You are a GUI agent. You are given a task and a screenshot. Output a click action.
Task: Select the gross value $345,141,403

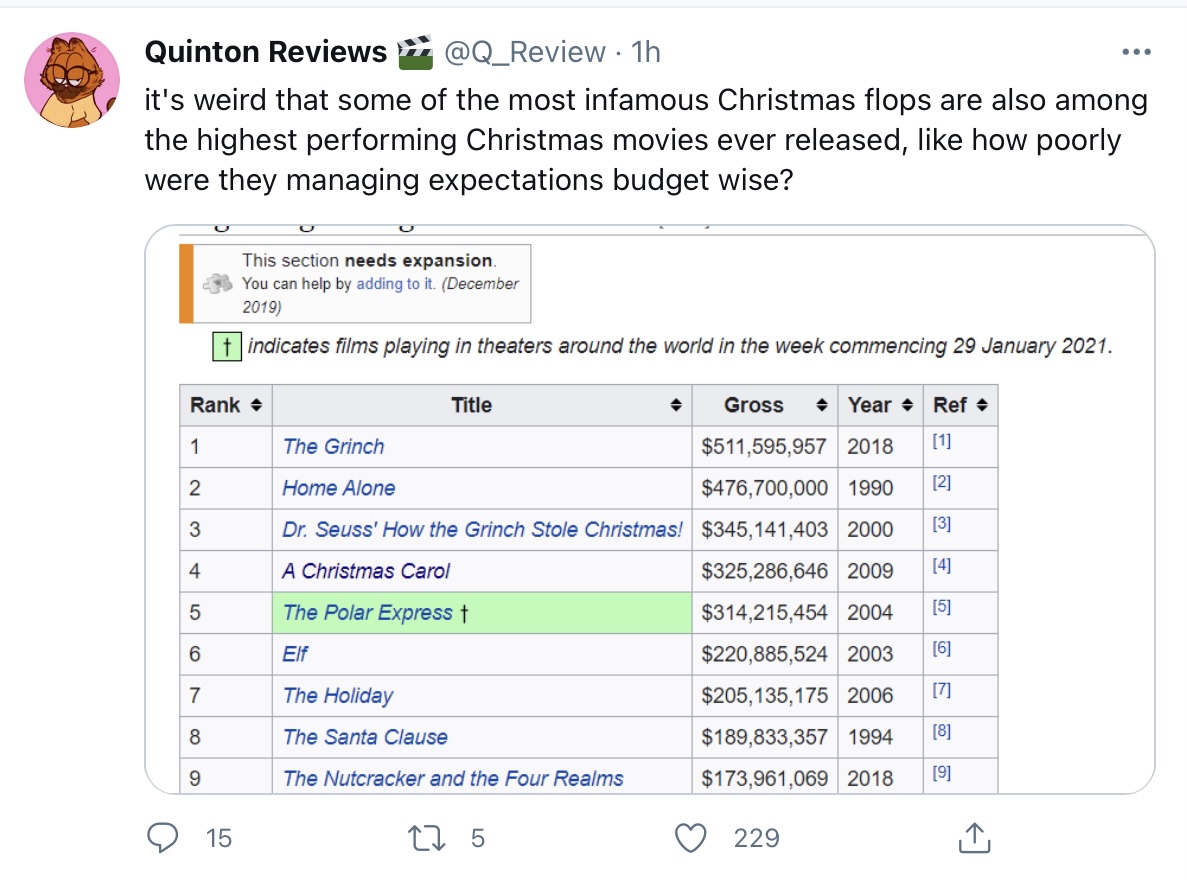pyautogui.click(x=765, y=529)
